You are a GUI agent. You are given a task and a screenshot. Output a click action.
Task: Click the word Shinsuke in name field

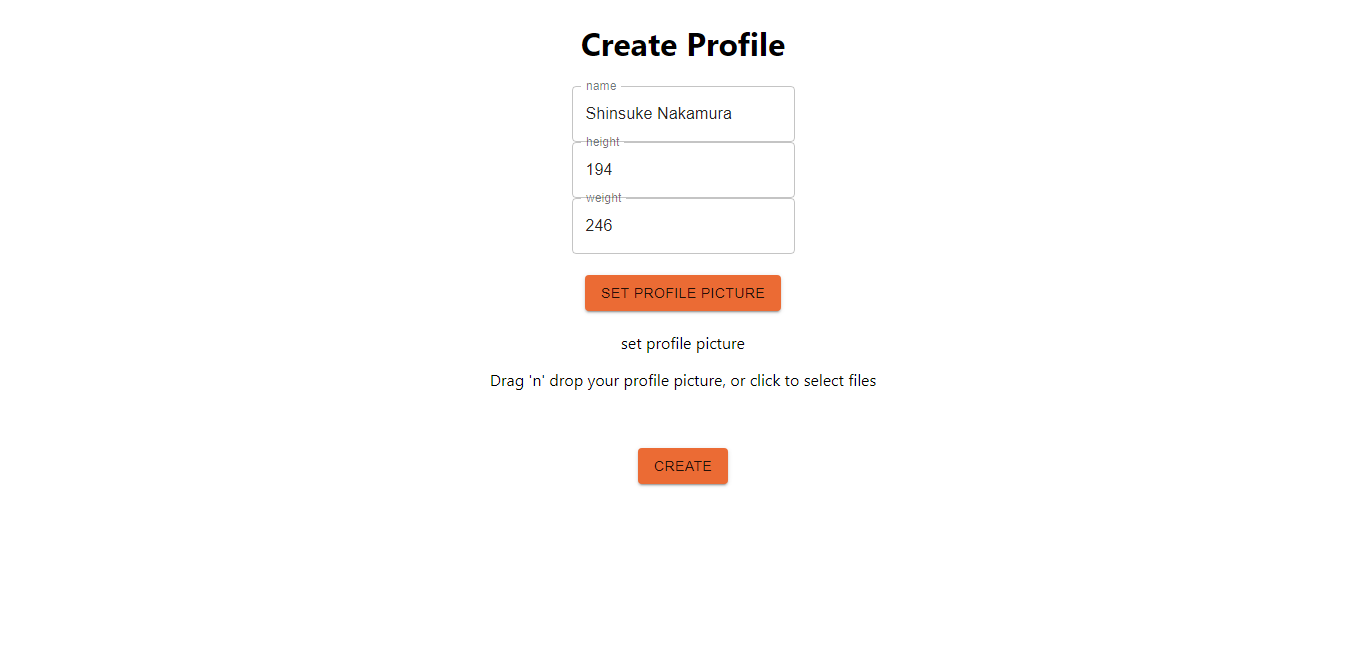click(619, 114)
